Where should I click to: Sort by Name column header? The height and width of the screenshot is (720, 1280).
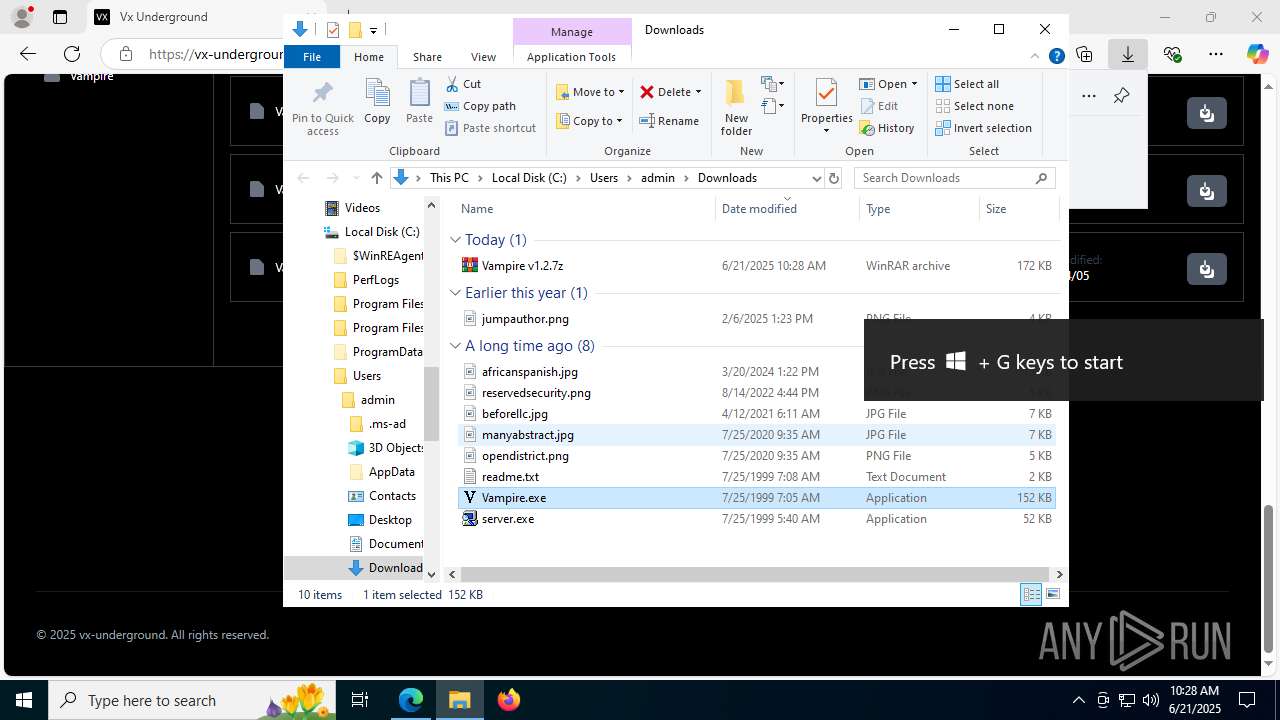pos(586,209)
